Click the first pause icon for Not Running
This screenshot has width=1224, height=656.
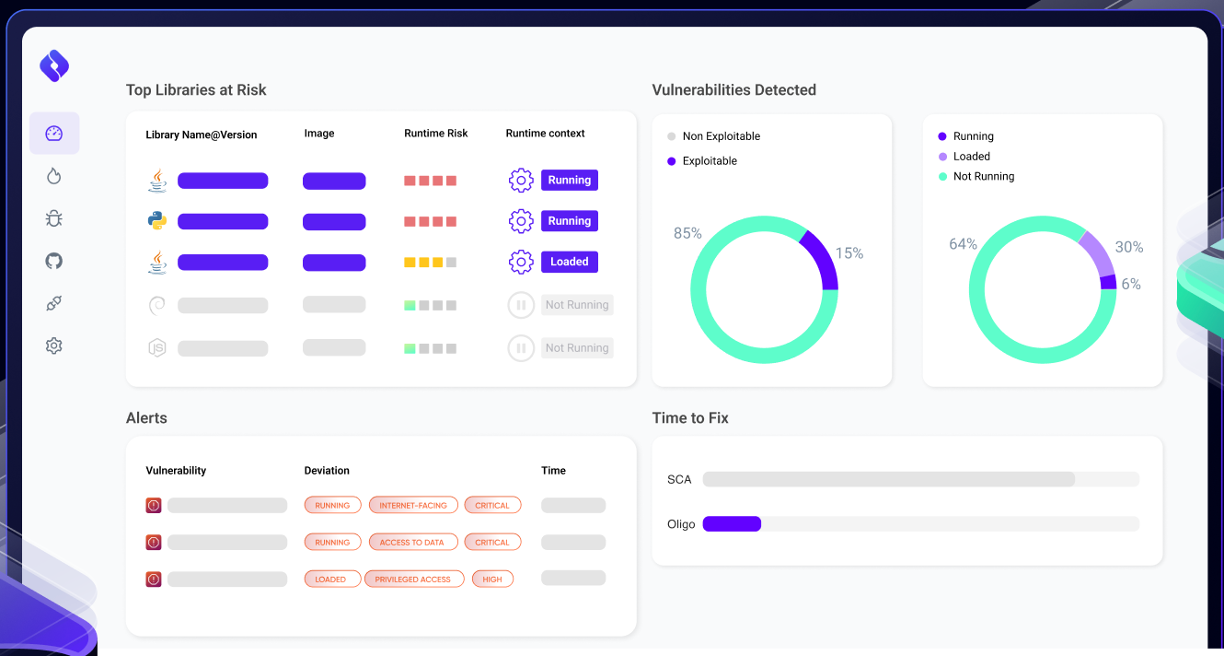point(521,305)
